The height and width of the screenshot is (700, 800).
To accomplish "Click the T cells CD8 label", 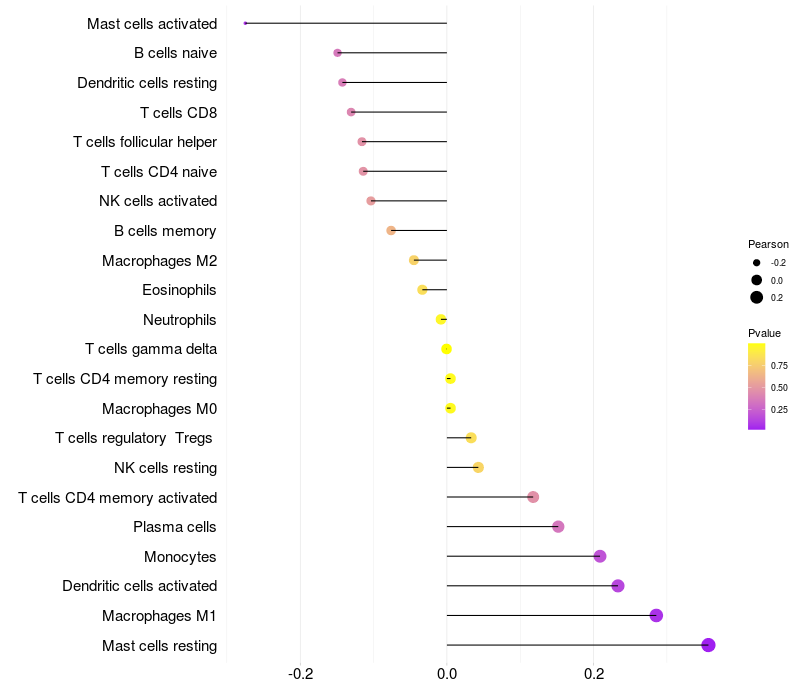I will (179, 113).
